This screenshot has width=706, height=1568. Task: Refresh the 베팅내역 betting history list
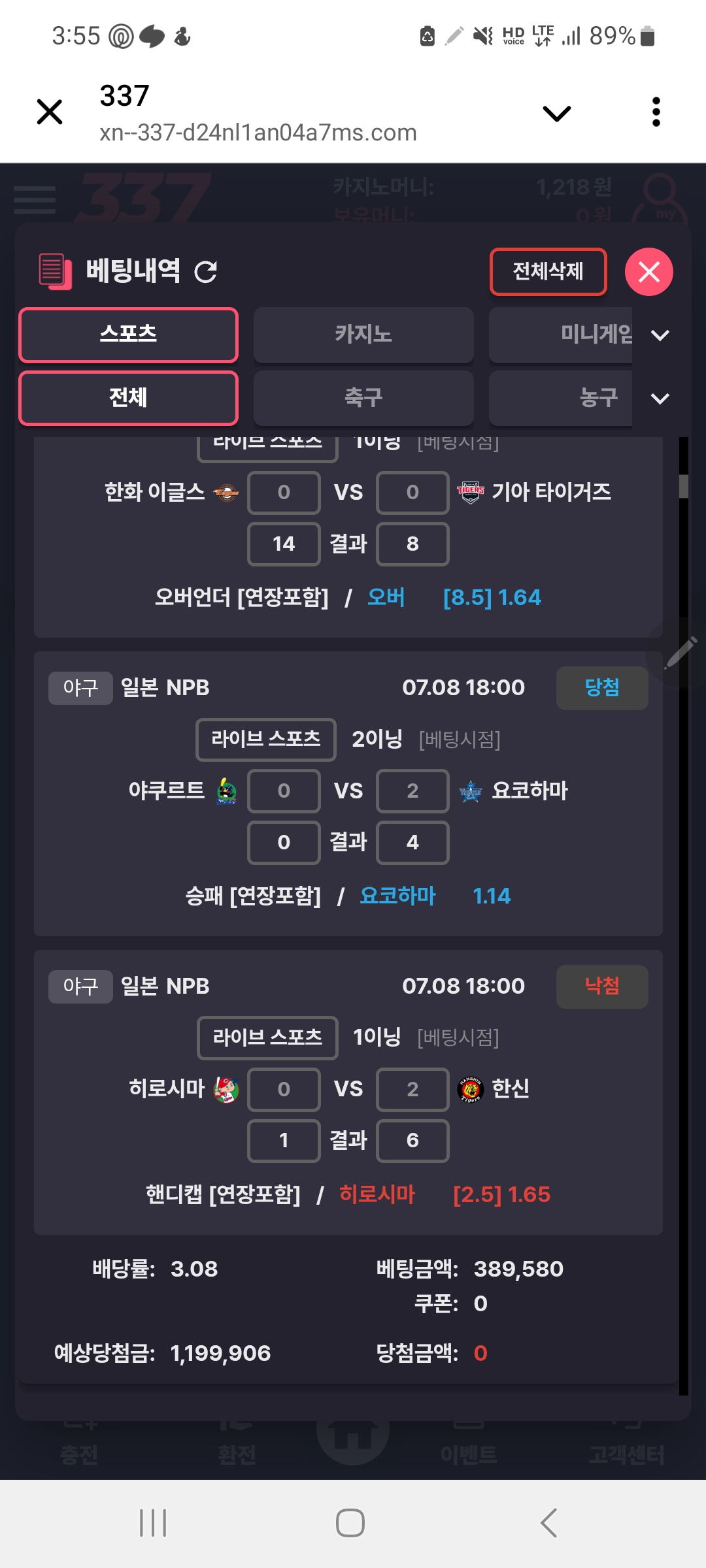(206, 272)
